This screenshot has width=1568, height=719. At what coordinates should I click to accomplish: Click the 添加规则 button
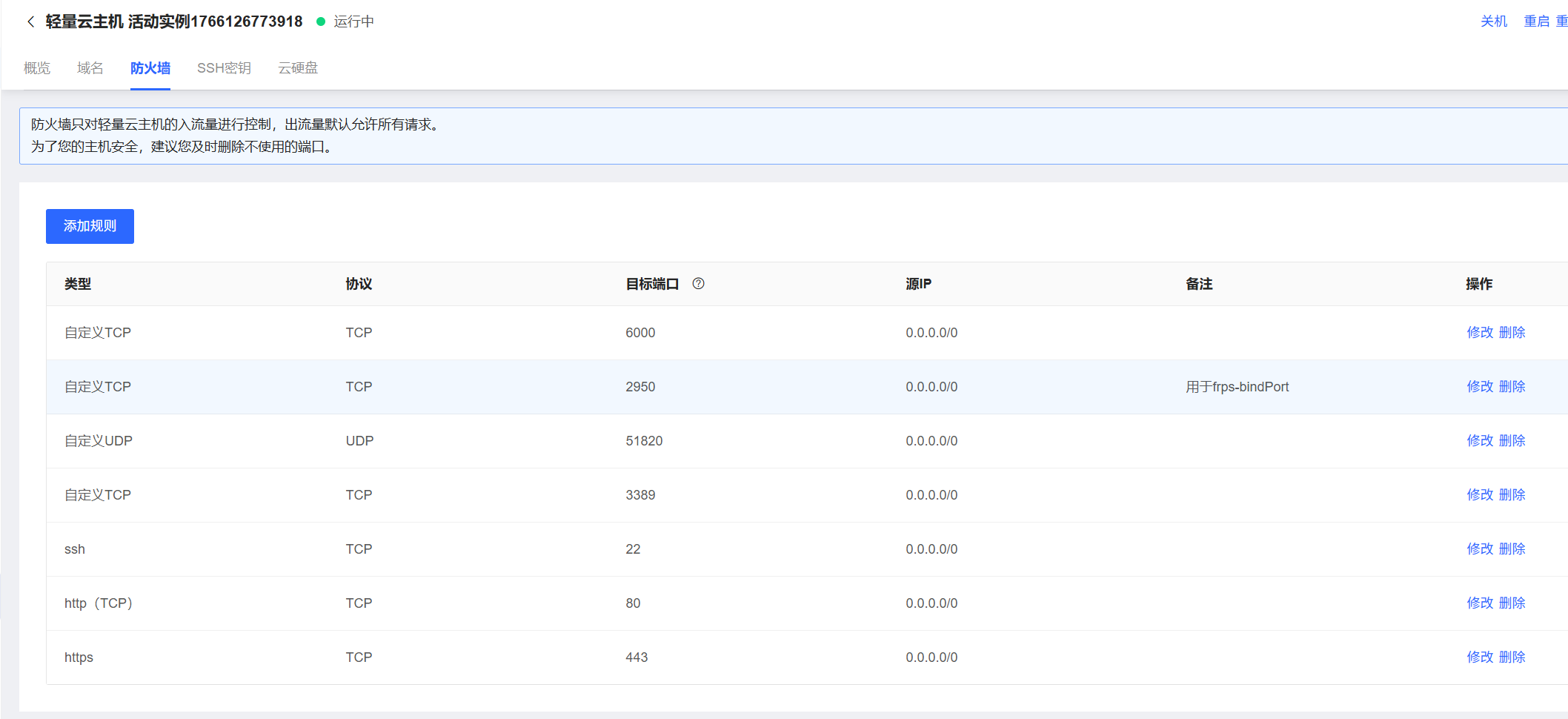[x=90, y=226]
